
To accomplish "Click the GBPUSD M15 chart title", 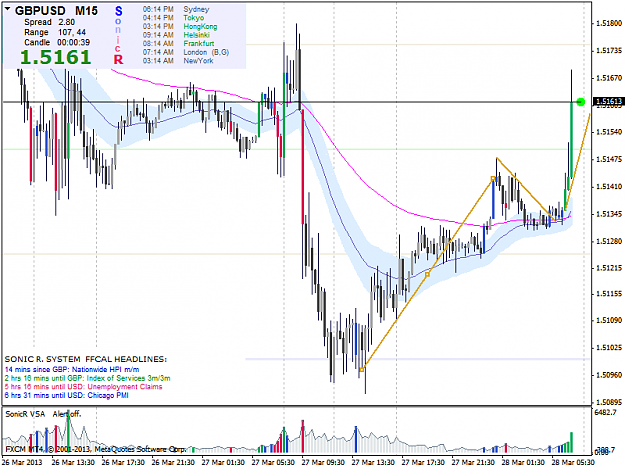I will point(56,10).
